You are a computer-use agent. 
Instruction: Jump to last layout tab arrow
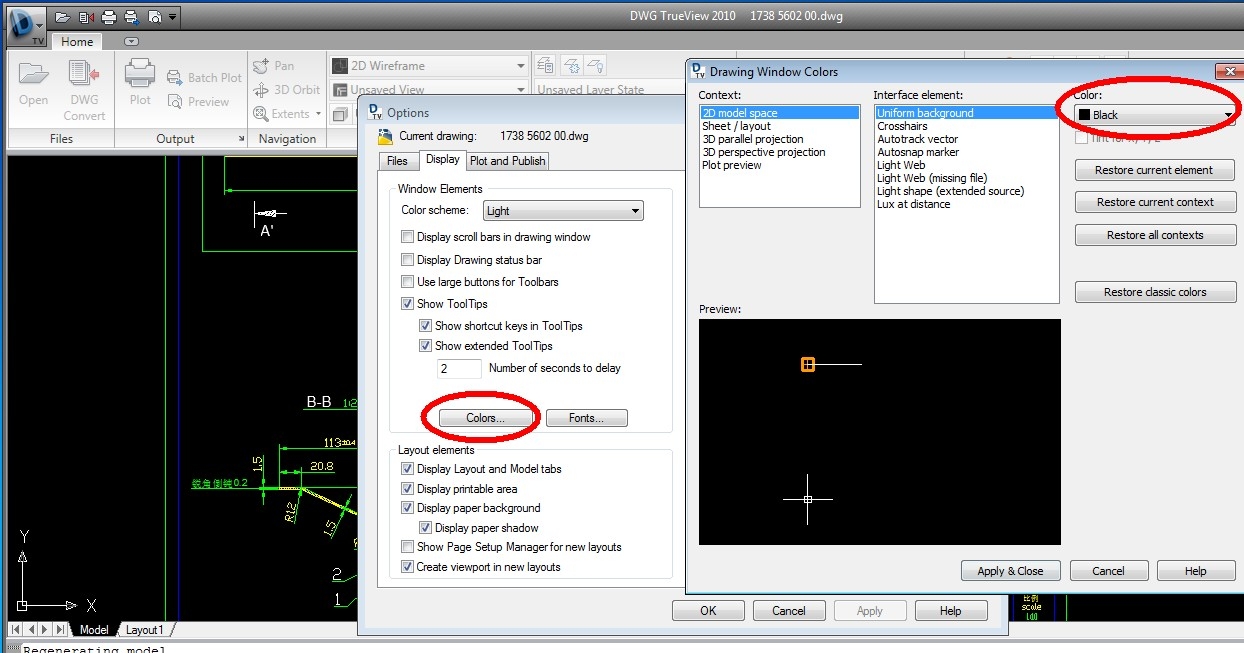tap(61, 630)
